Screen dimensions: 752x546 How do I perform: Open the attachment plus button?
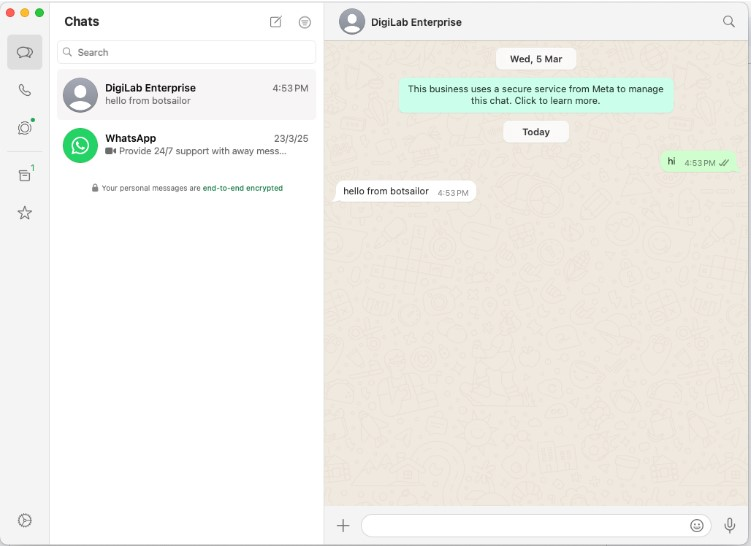point(343,526)
